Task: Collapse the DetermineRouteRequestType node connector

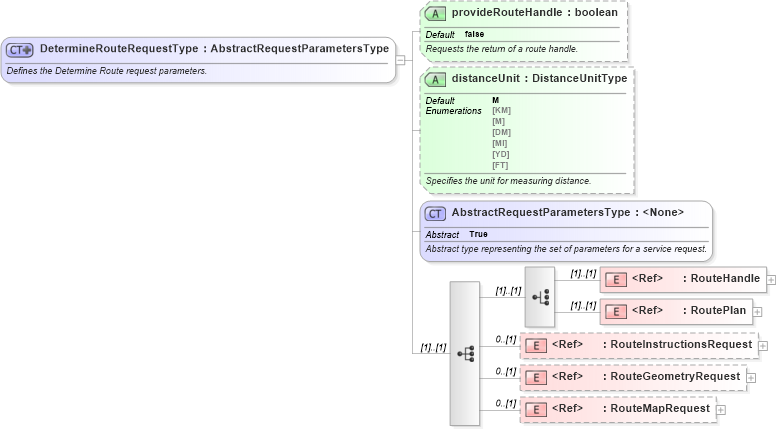Action: (400, 60)
